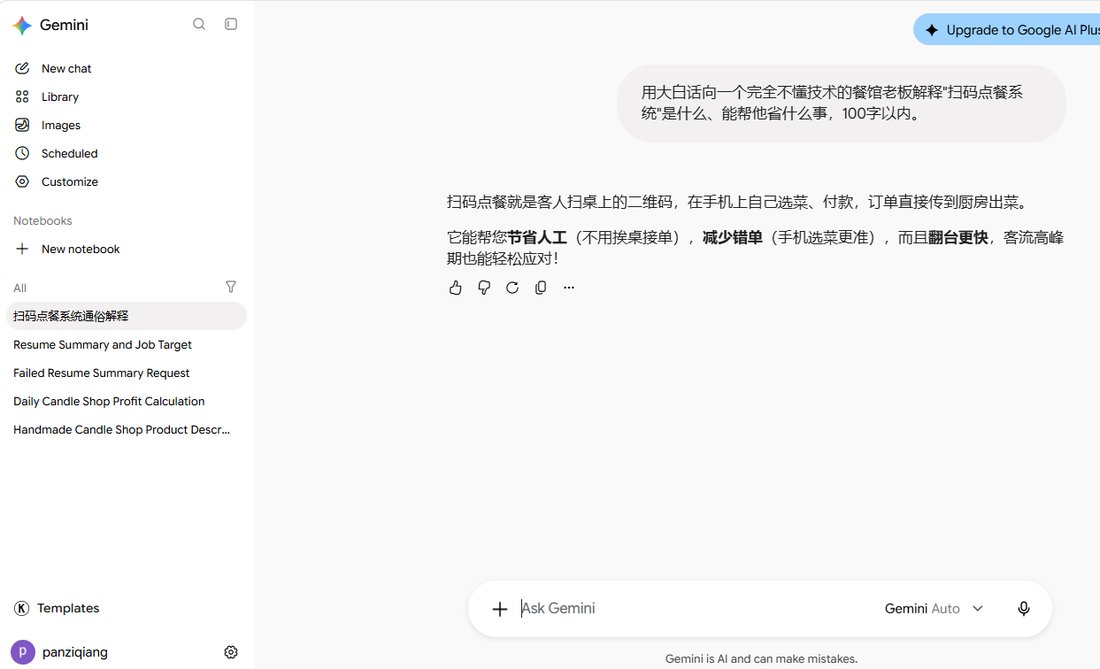Create a New notebook
The width and height of the screenshot is (1100, 669).
pos(80,249)
